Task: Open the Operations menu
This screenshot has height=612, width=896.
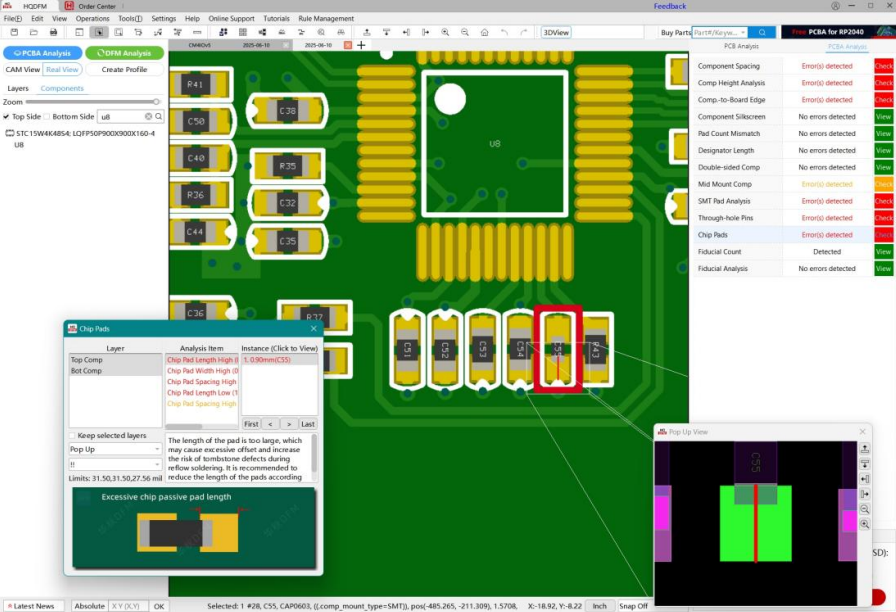Action: 93,19
